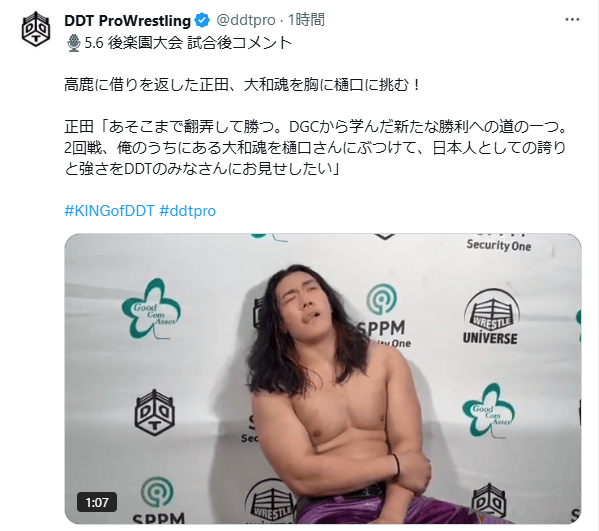Click the 5.6 後楽園大会 試合後コメント line
599x531 pixels.
point(188,43)
